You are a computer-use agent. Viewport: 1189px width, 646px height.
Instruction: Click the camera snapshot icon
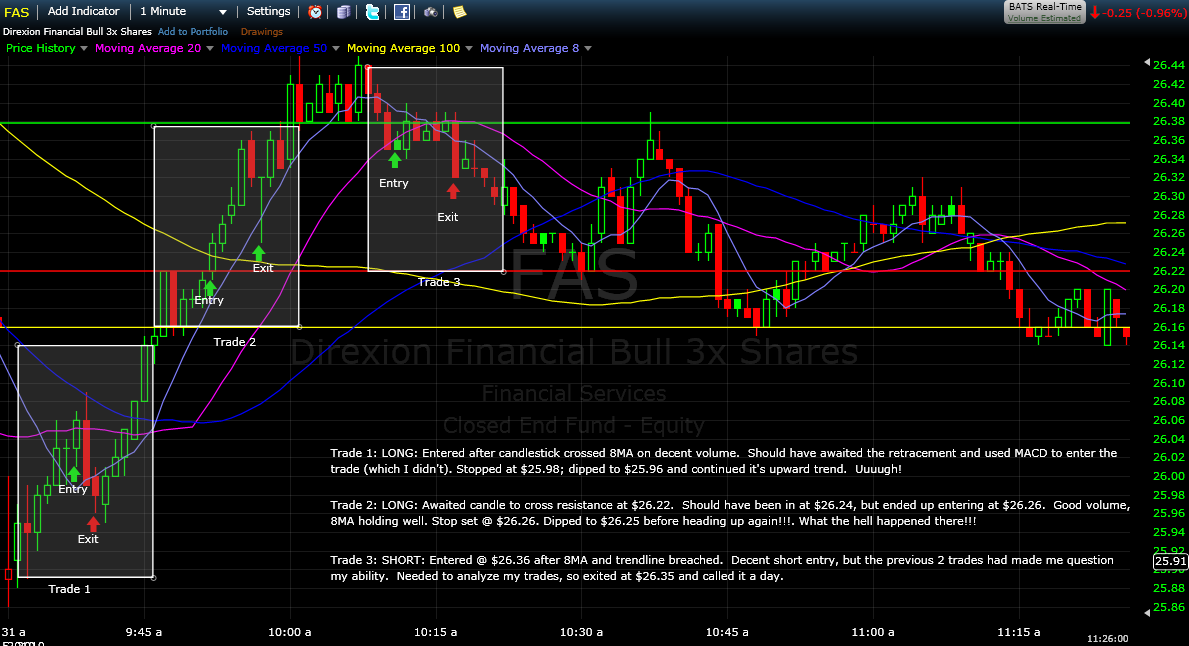point(431,11)
